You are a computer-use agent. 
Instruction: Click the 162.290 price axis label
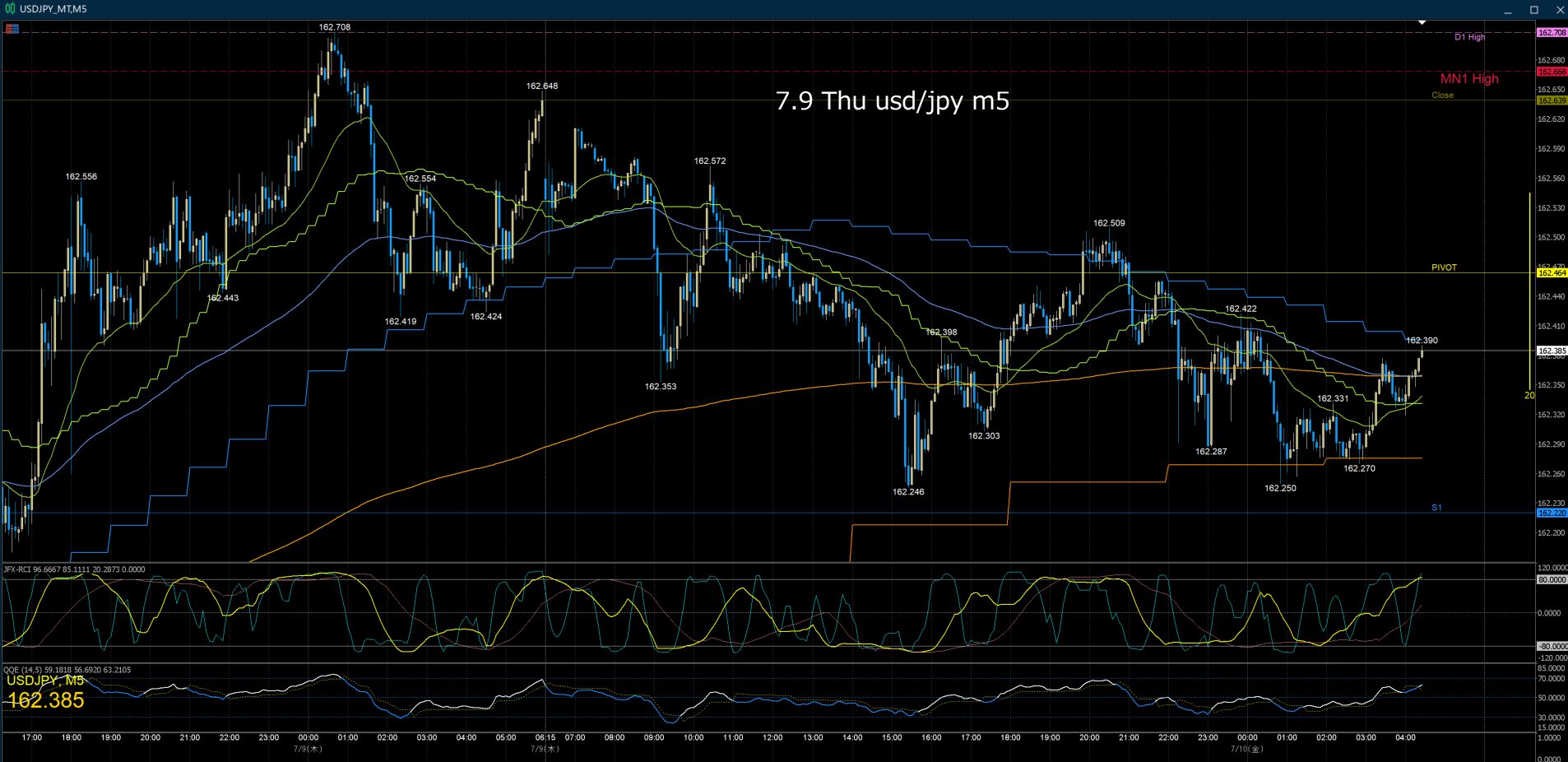(1551, 444)
